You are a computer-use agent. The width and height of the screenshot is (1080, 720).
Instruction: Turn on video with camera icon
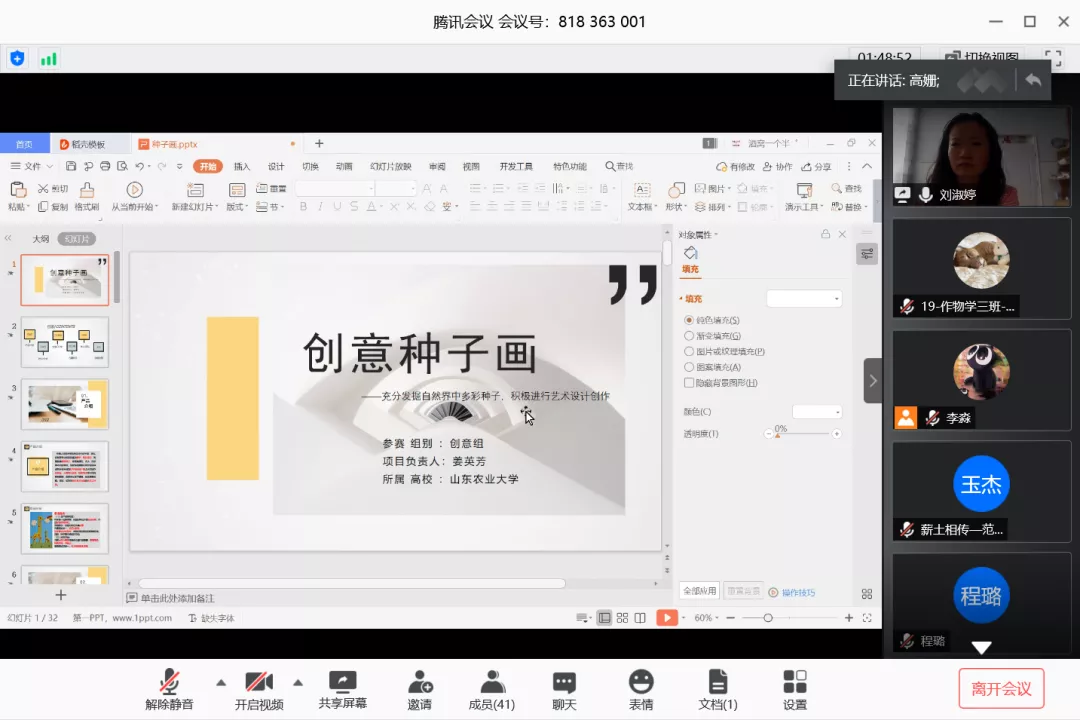click(259, 683)
